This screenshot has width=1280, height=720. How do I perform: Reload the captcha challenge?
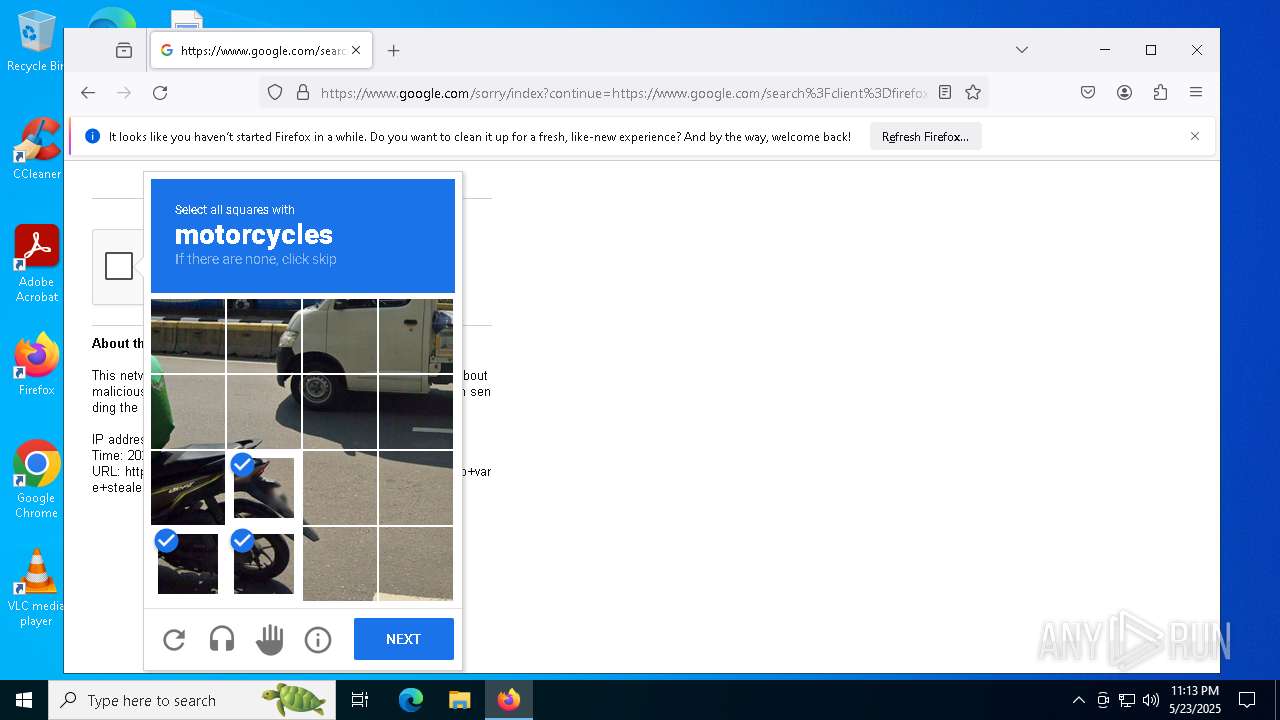tap(174, 639)
